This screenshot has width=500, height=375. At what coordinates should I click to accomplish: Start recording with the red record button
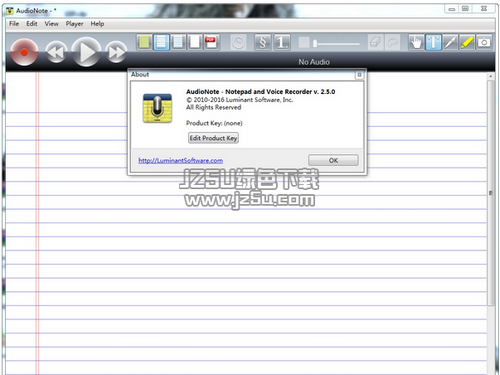[24, 52]
